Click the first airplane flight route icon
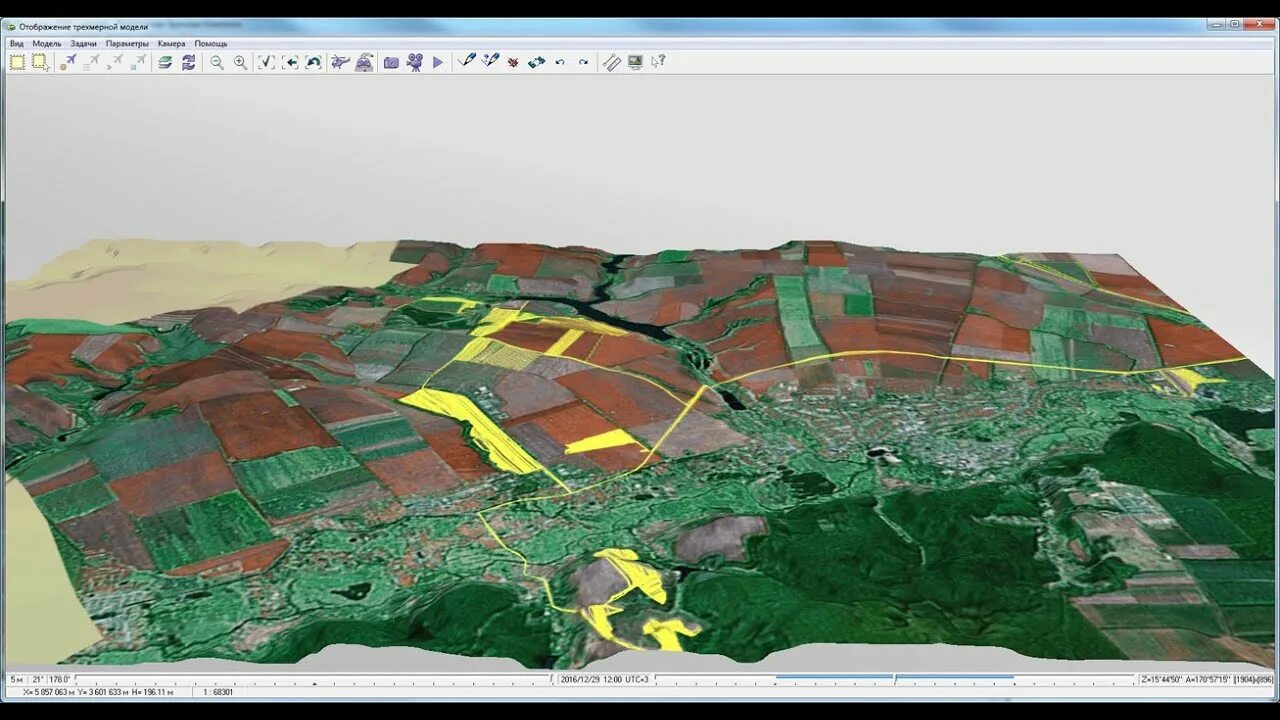 68,62
